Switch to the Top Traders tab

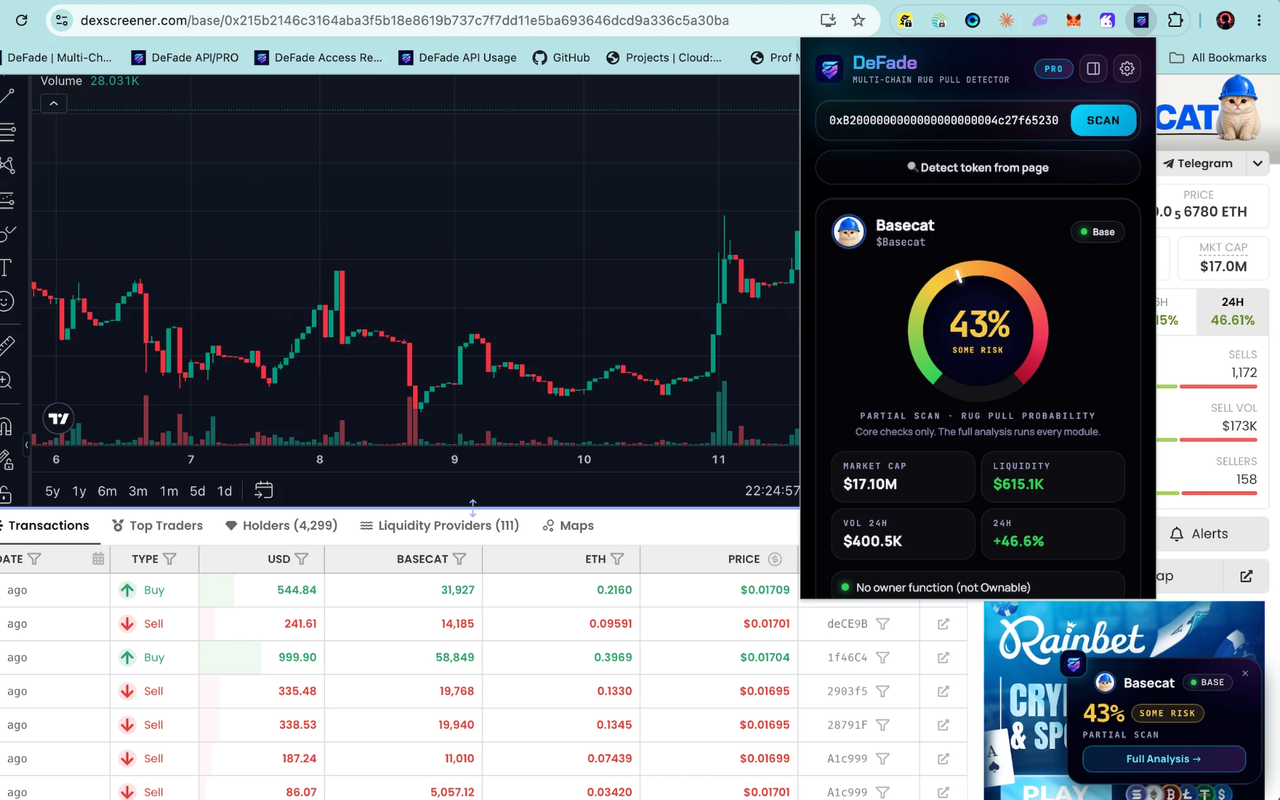(157, 525)
